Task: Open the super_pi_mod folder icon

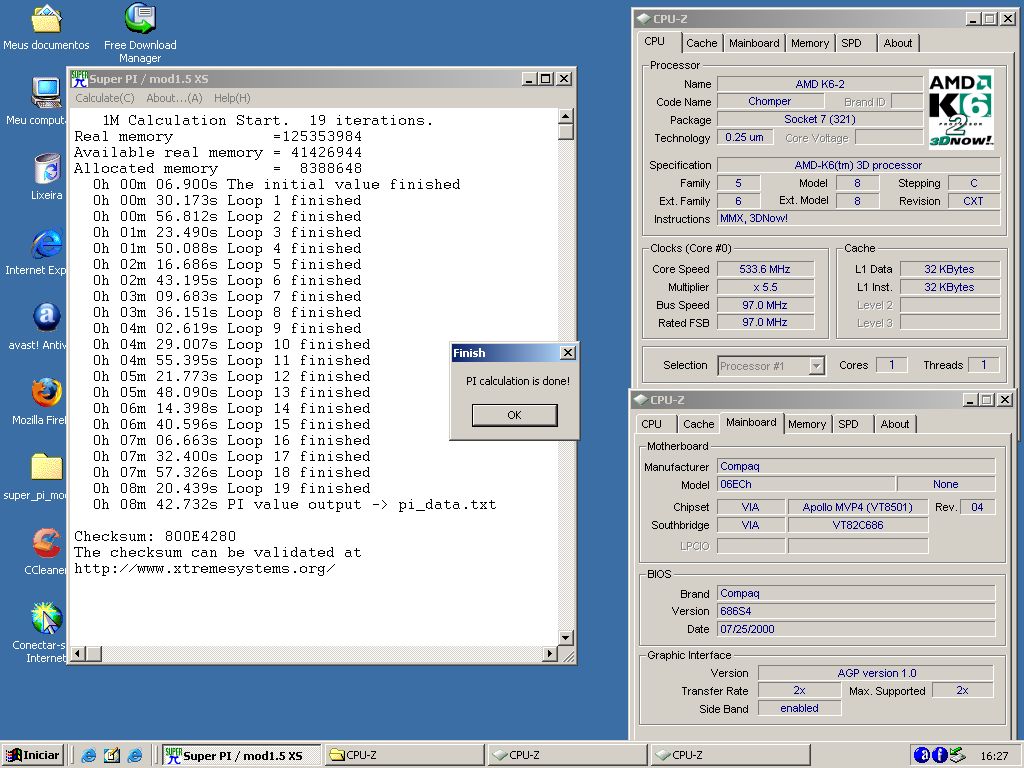Action: (x=46, y=468)
